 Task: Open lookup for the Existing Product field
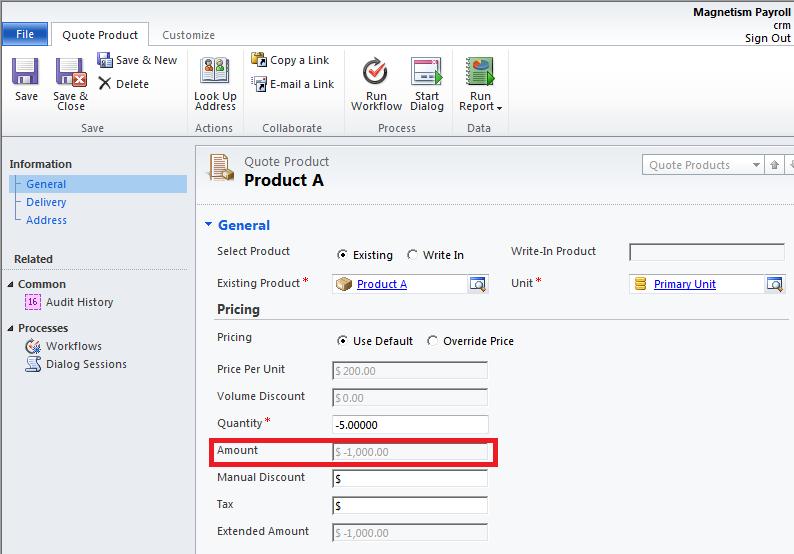click(x=478, y=284)
